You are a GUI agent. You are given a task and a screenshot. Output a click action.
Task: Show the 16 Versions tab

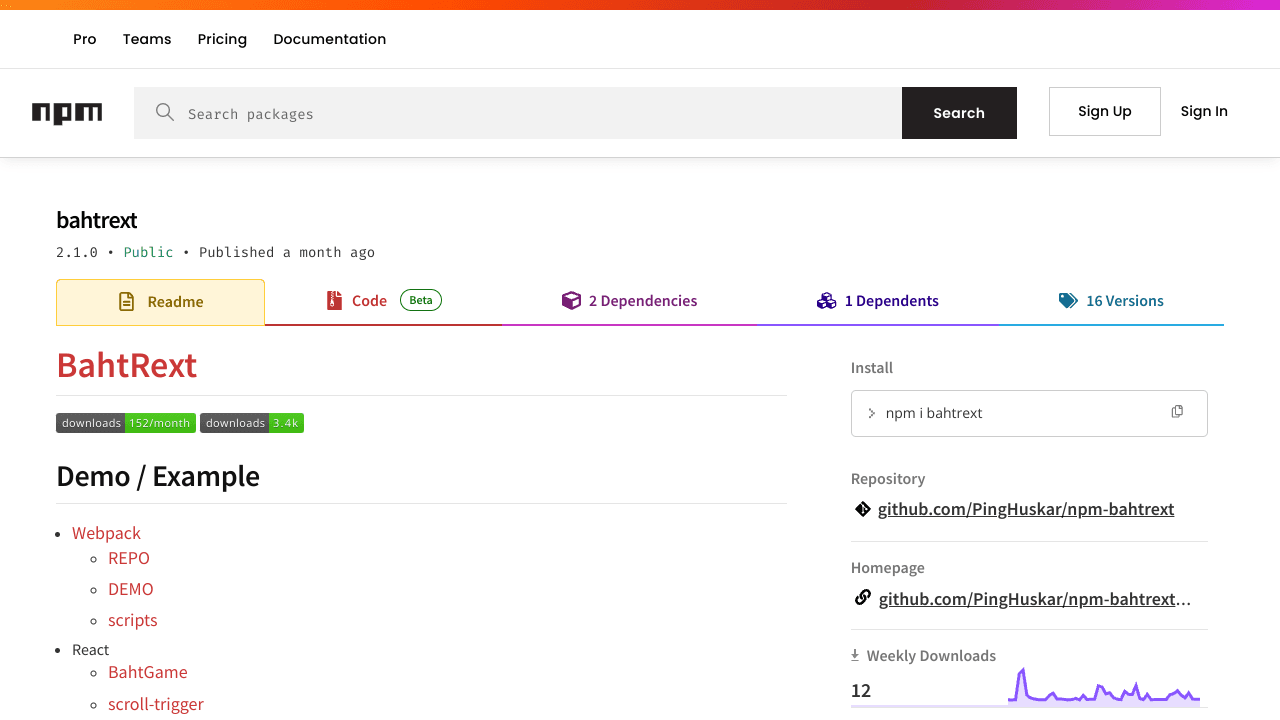[x=1111, y=301]
